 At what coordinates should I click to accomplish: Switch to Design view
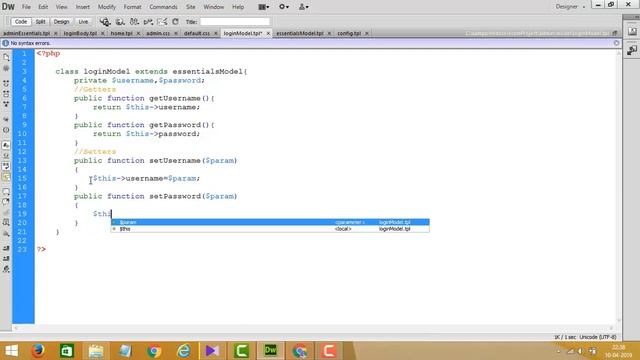tap(61, 22)
